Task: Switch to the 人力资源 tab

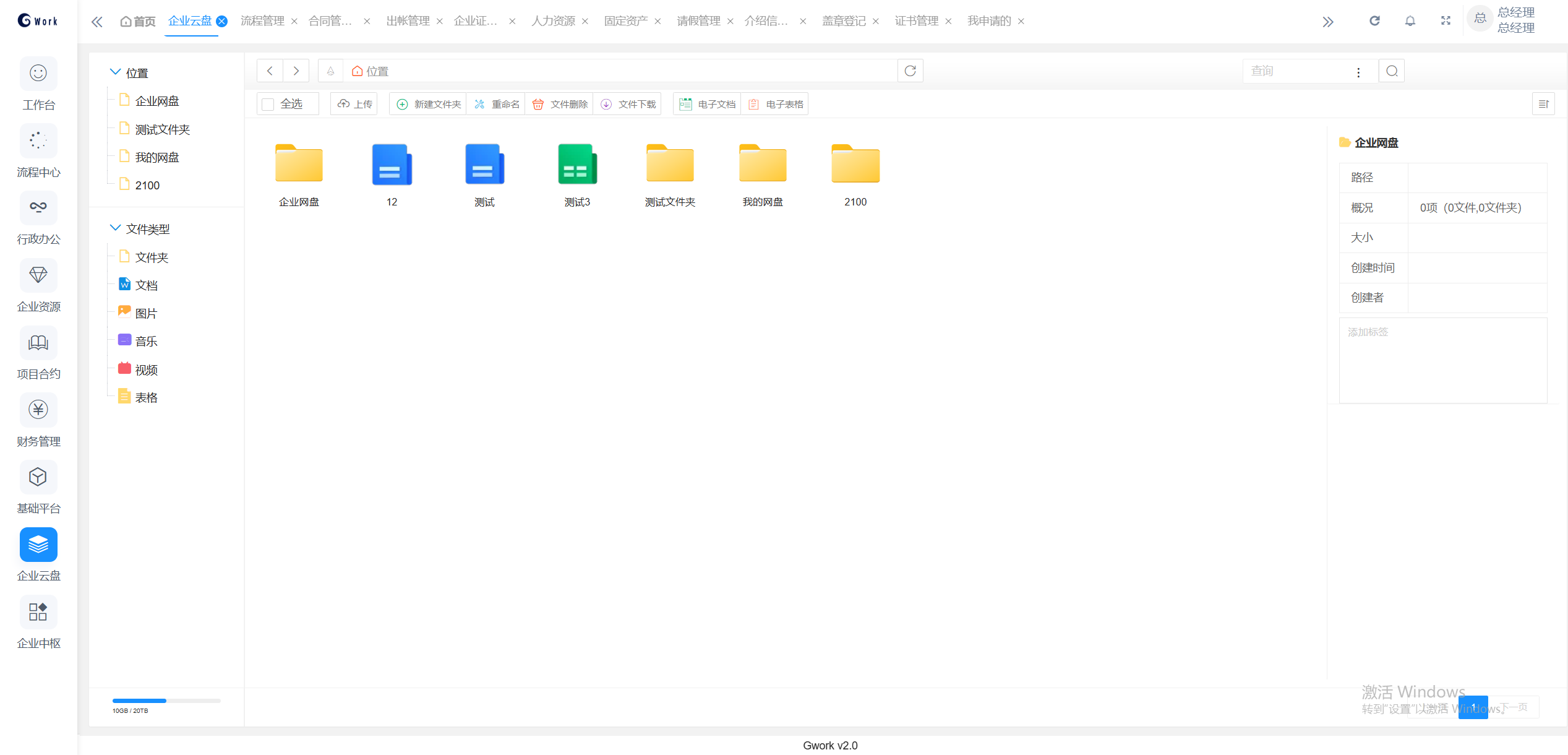Action: click(x=553, y=21)
